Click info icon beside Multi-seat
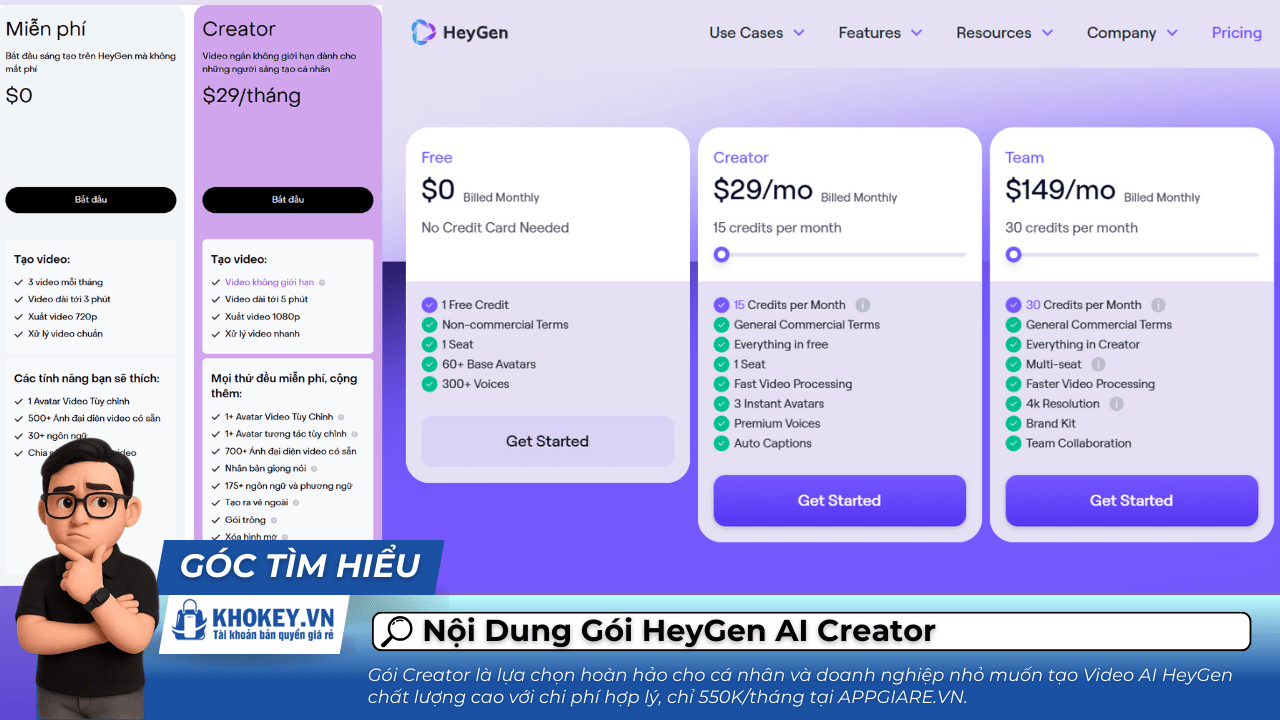1280x720 pixels. coord(1098,364)
